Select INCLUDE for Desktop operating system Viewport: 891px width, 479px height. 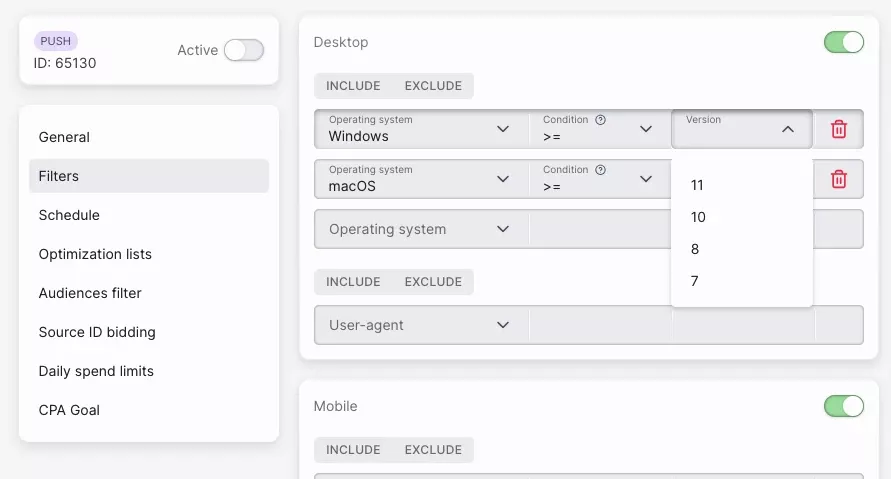click(353, 86)
